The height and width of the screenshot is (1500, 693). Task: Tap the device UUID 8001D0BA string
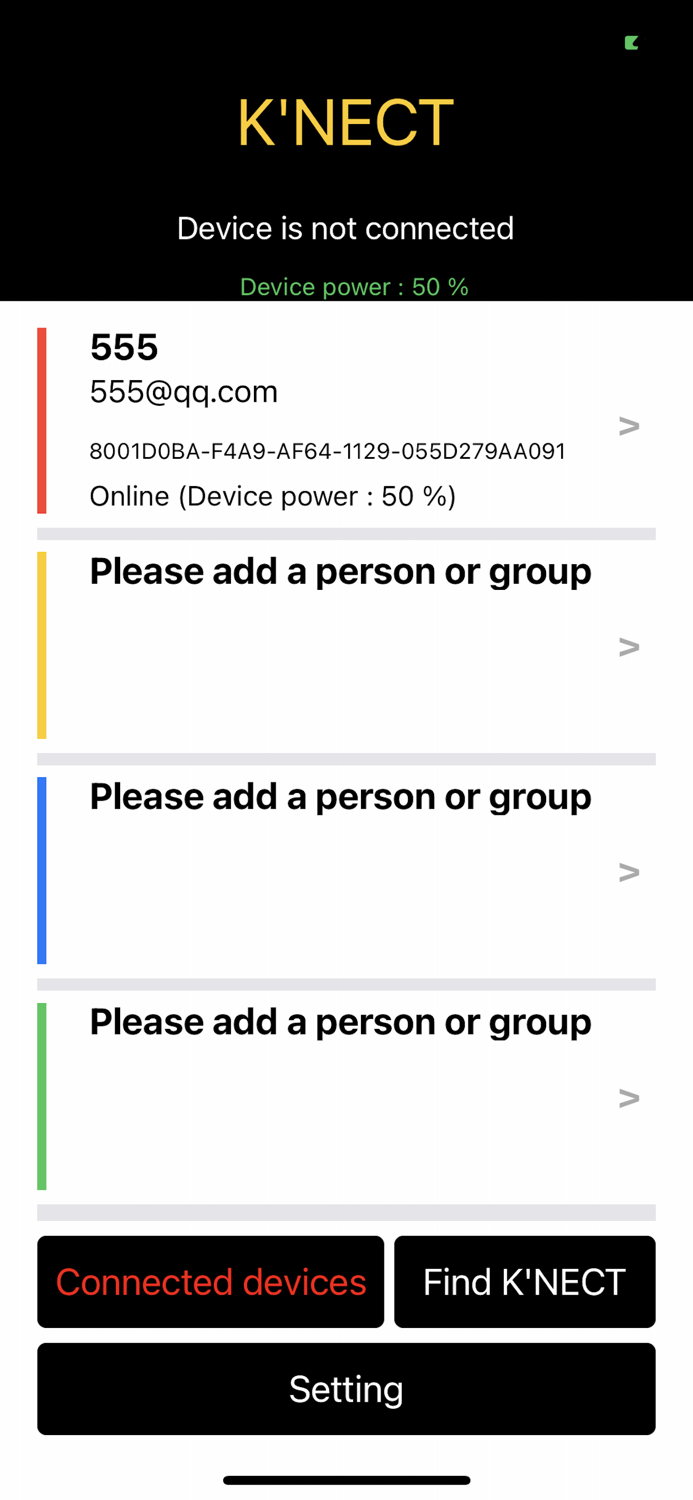328,451
